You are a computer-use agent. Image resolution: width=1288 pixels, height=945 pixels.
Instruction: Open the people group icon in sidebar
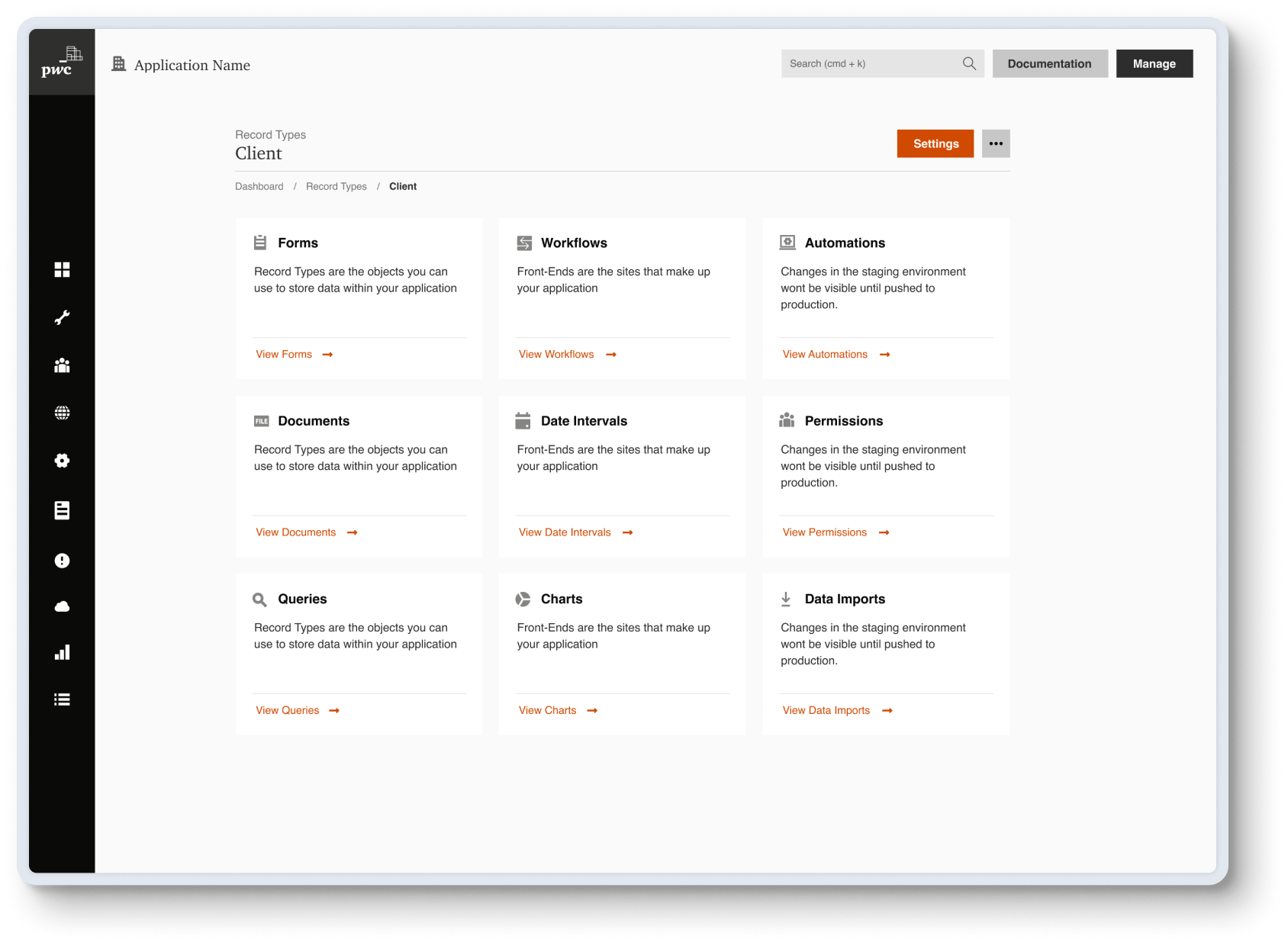point(62,365)
